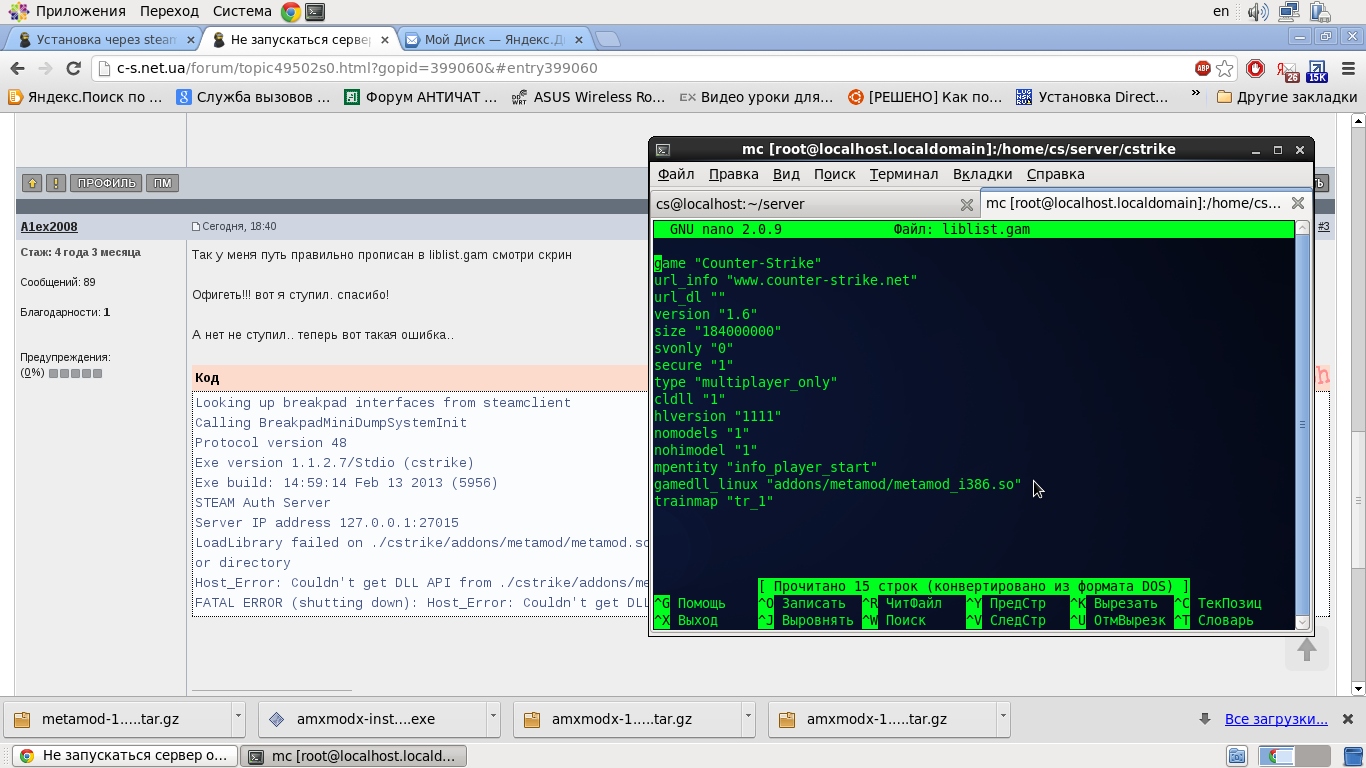Viewport: 1366px width, 768px height.
Task: Open the Терминал menu
Action: click(x=904, y=174)
